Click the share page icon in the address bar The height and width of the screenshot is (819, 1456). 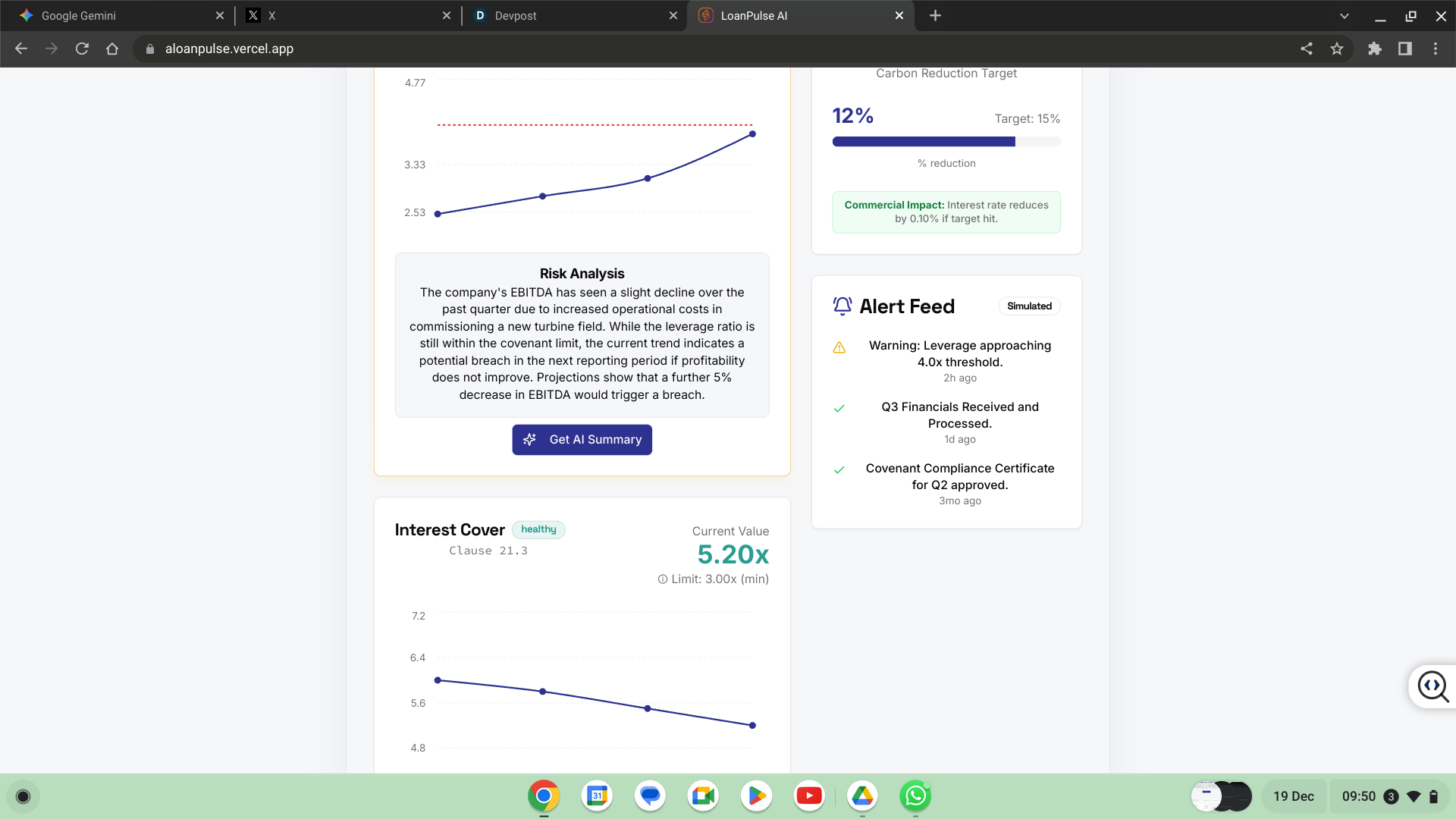point(1306,49)
